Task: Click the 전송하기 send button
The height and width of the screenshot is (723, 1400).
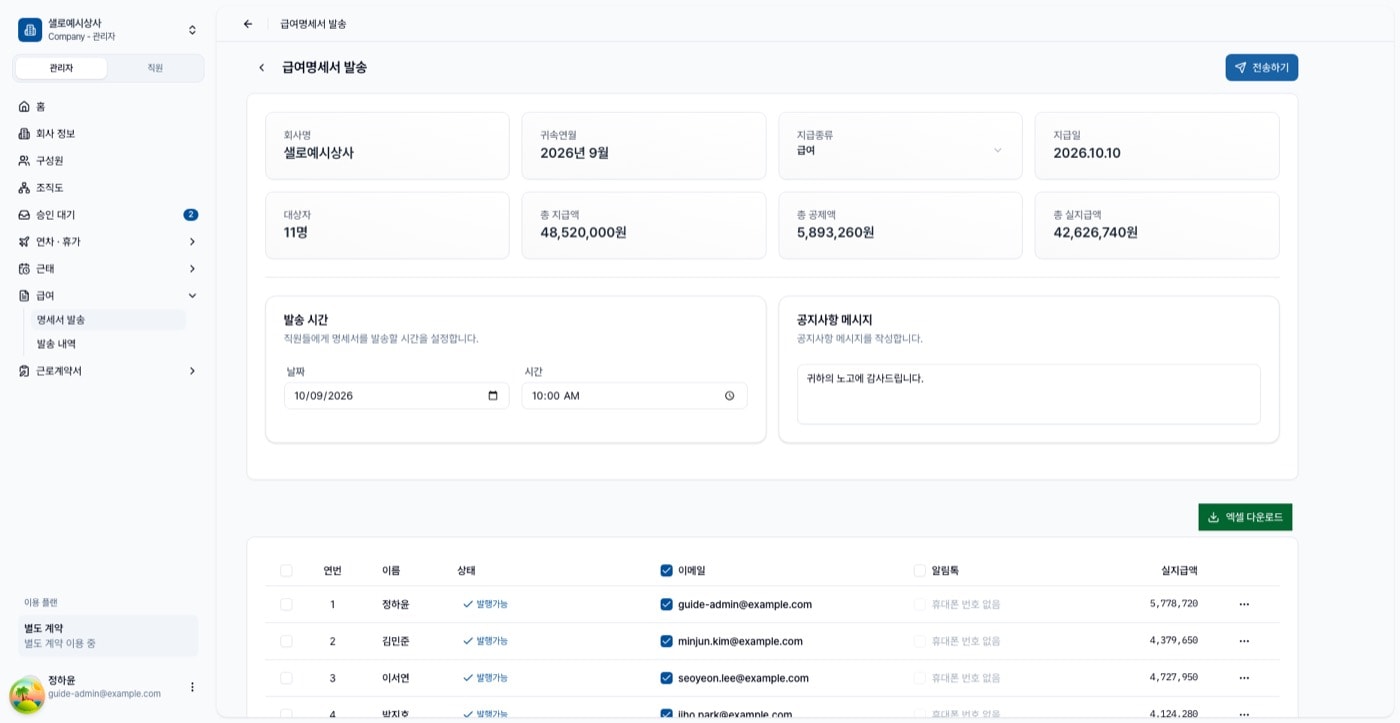Action: 1261,68
